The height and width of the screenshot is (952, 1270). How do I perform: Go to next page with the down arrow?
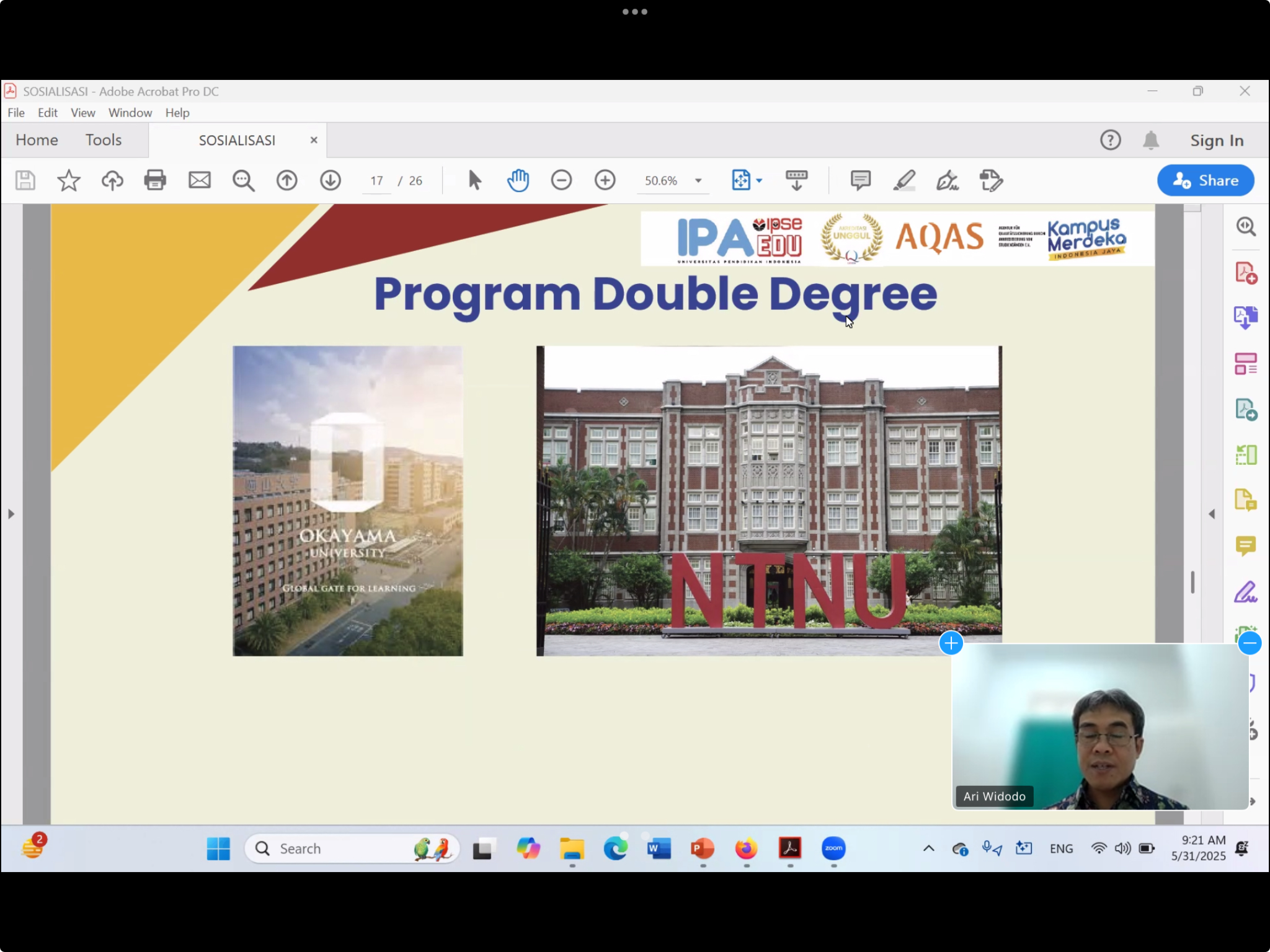[331, 180]
